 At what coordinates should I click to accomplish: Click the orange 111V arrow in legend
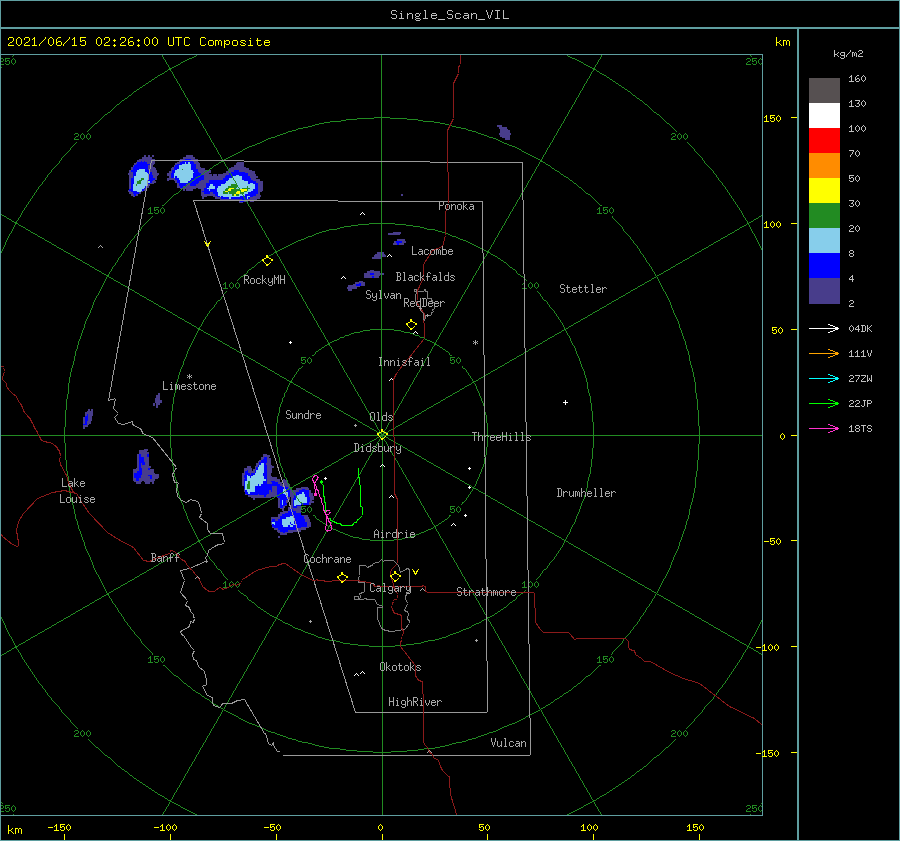click(x=824, y=354)
